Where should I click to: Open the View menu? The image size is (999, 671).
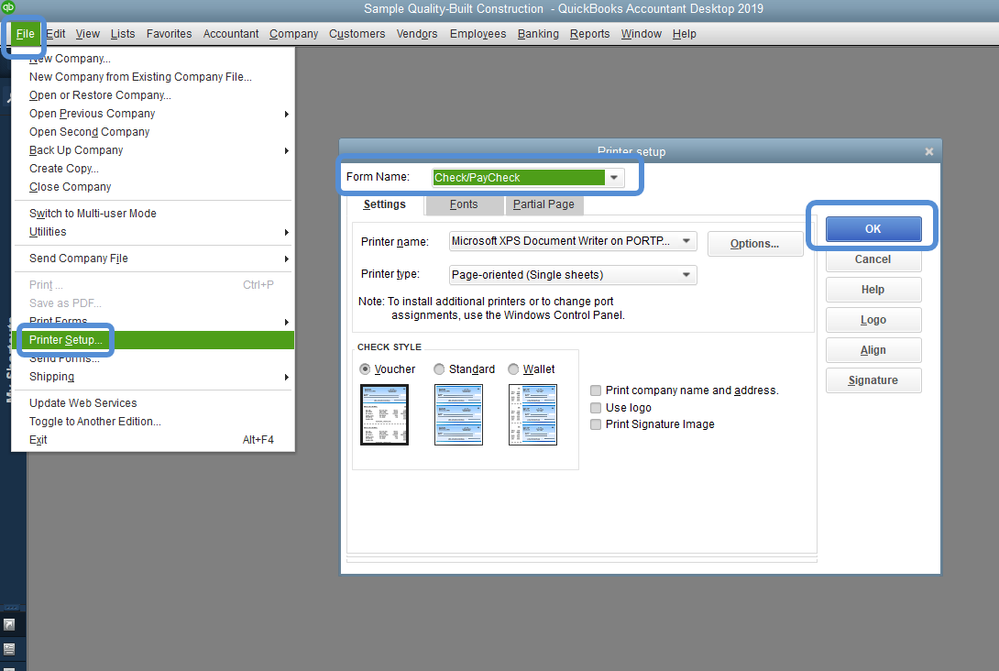point(87,34)
